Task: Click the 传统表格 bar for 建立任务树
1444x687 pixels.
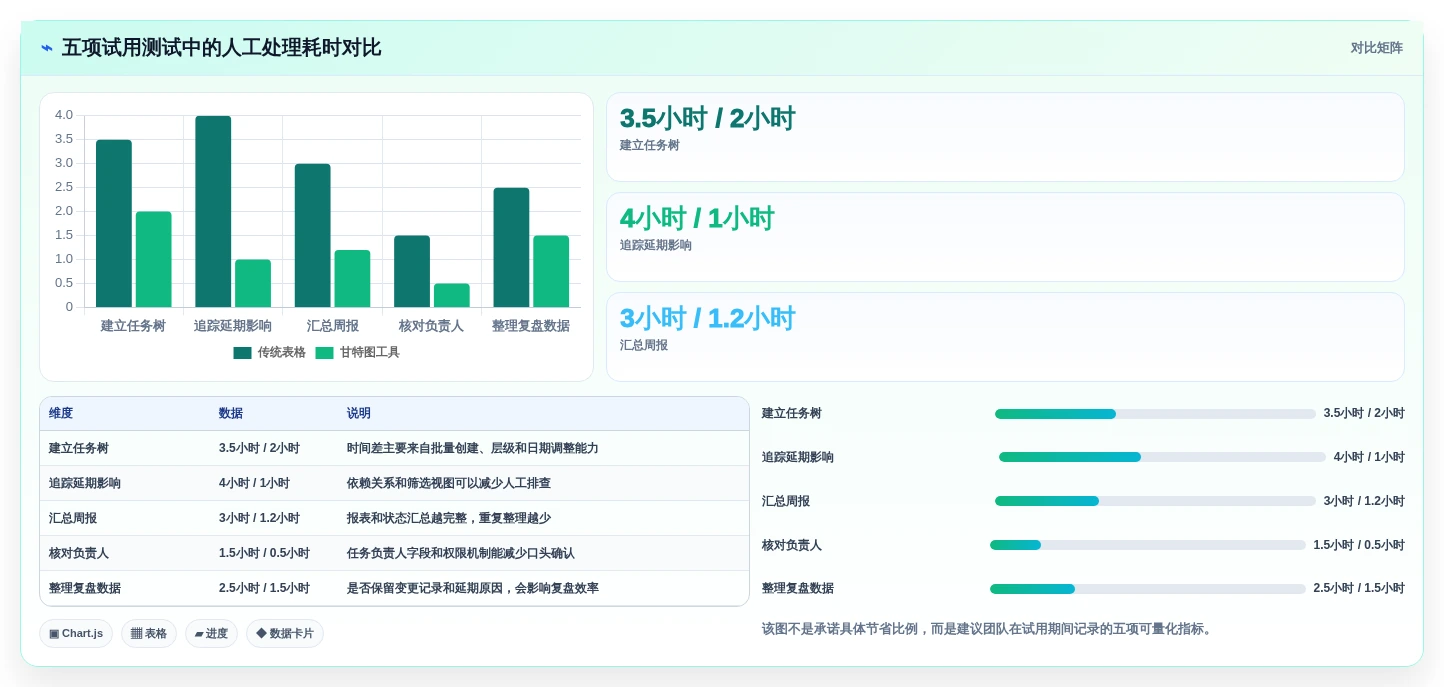Action: coord(114,223)
